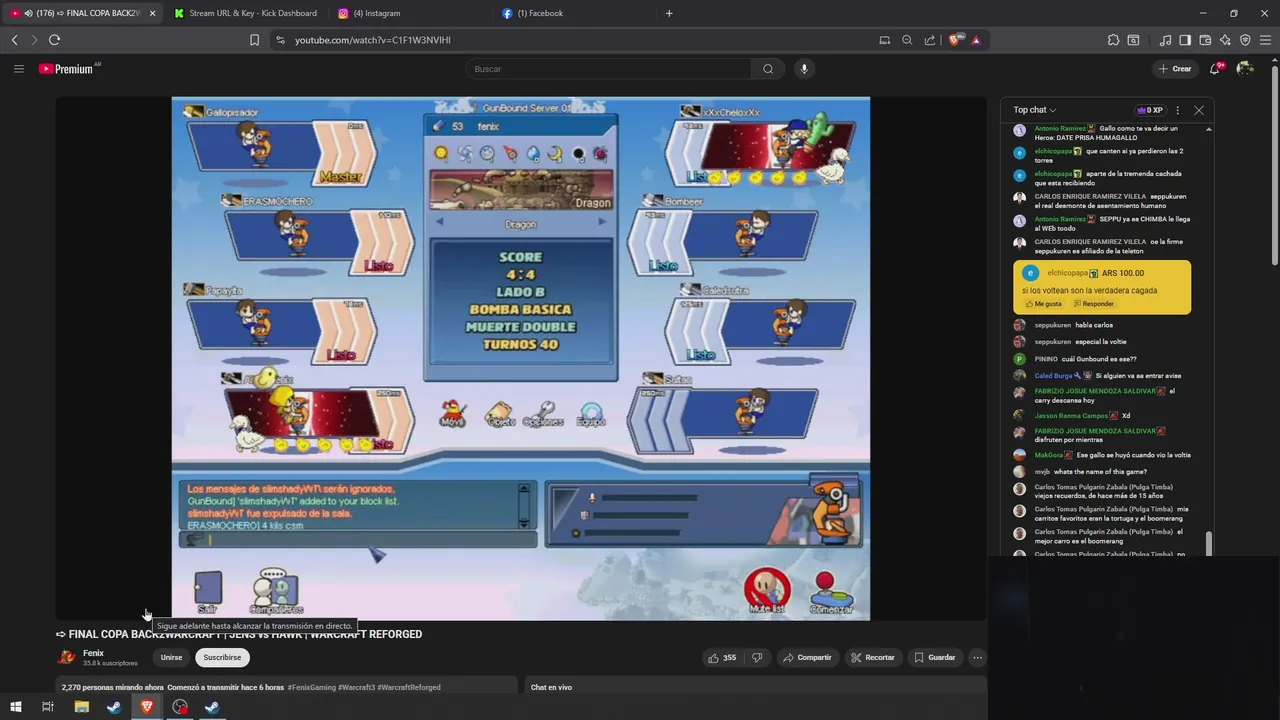This screenshot has width=1280, height=720.
Task: Install app icon in address bar
Action: [884, 40]
